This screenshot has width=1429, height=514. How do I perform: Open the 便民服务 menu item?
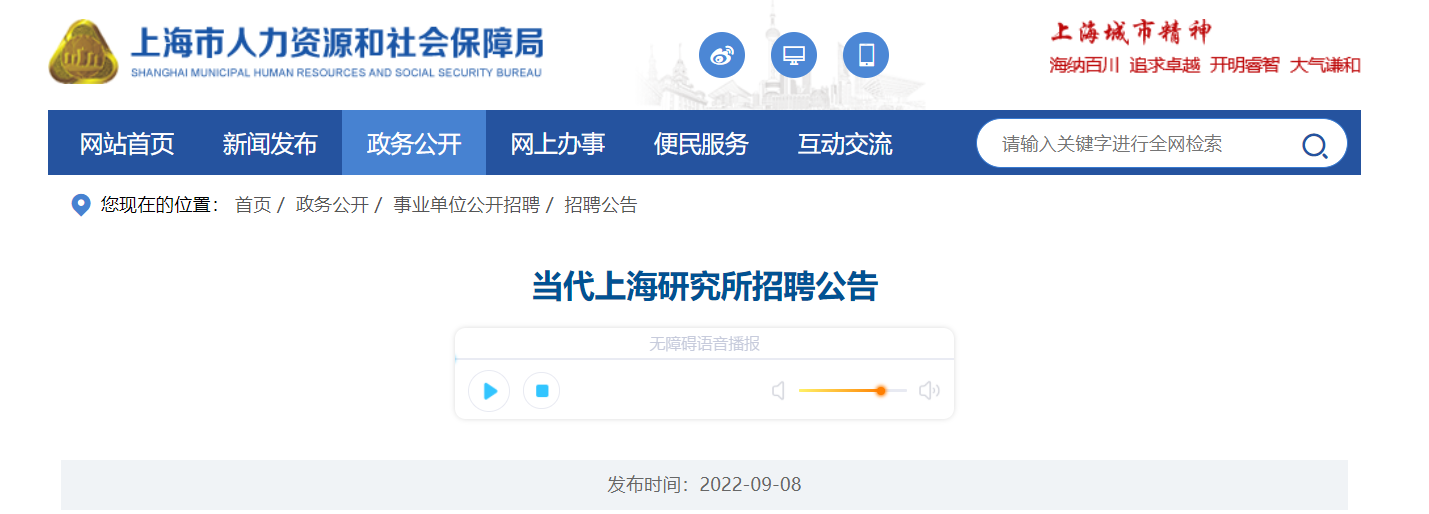[x=701, y=144]
